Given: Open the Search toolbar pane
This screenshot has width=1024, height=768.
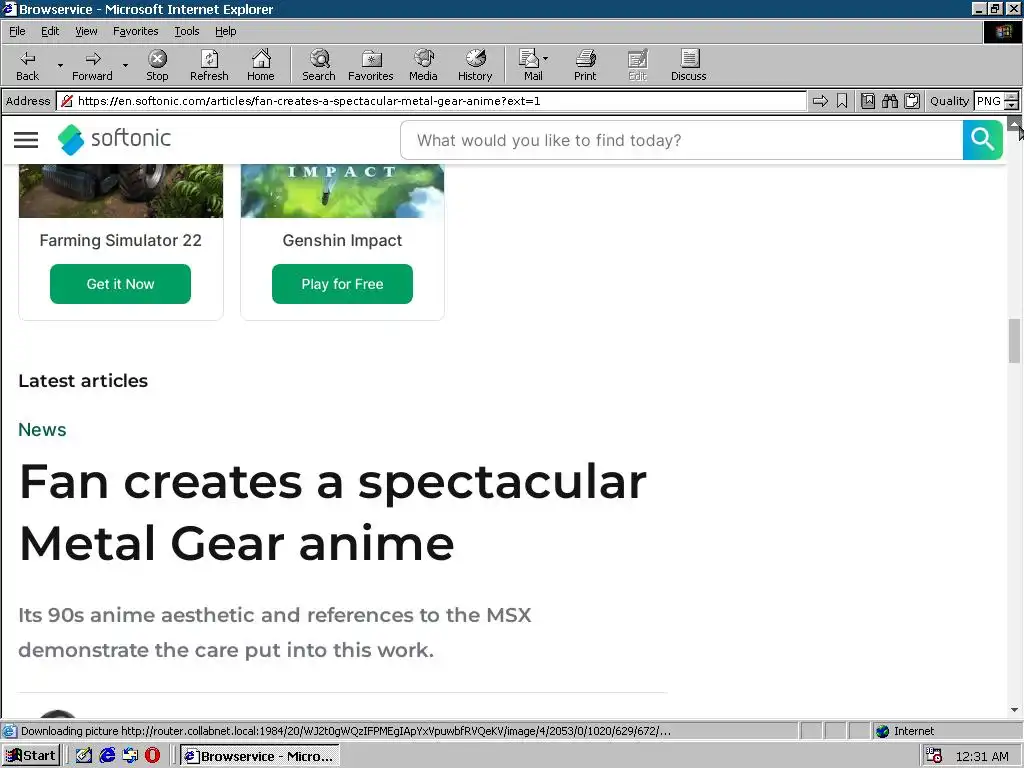Looking at the screenshot, I should 319,65.
